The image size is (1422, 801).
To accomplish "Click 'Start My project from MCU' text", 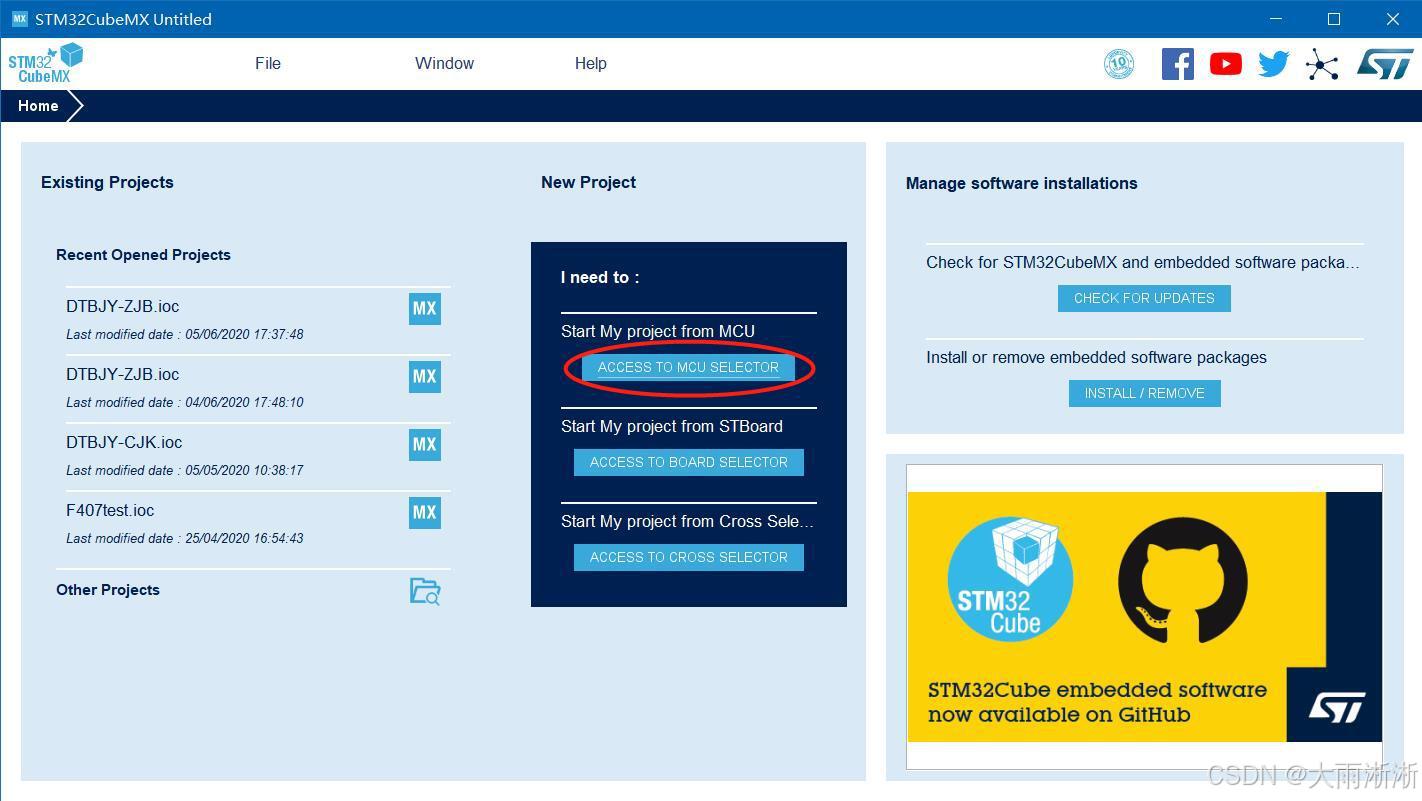I will point(658,331).
